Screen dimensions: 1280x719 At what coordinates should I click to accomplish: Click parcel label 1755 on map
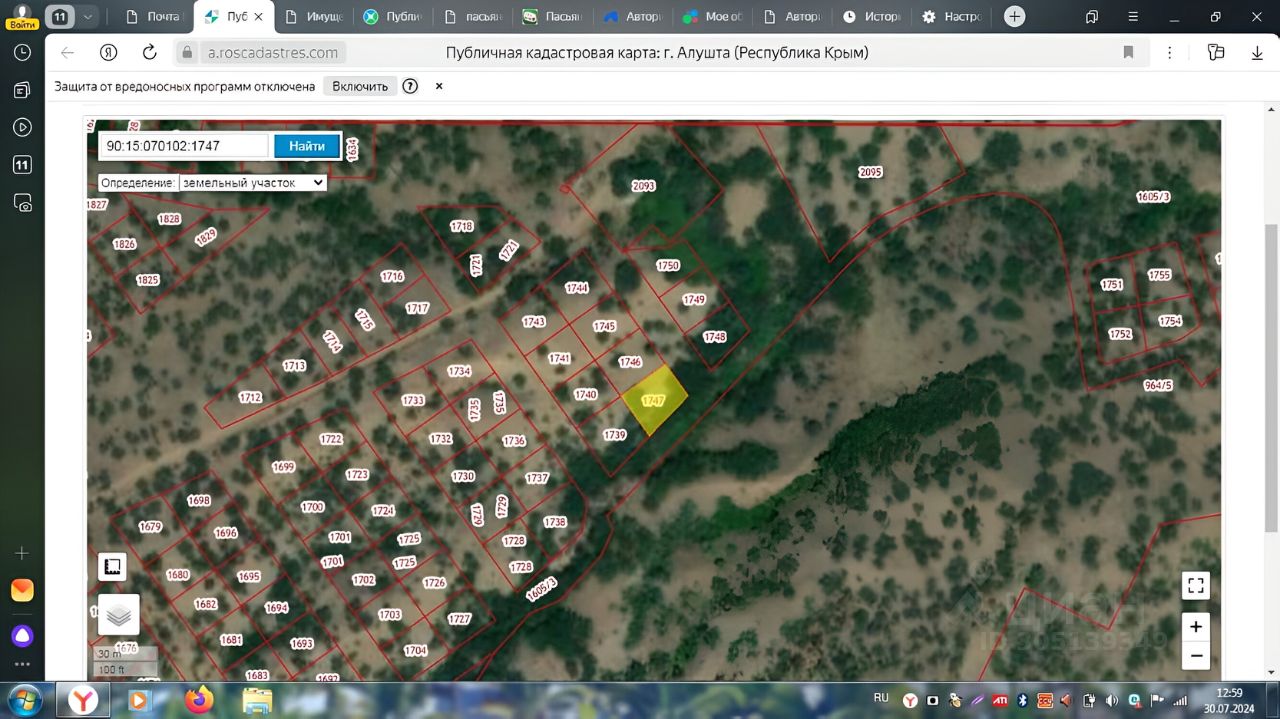coord(1159,275)
